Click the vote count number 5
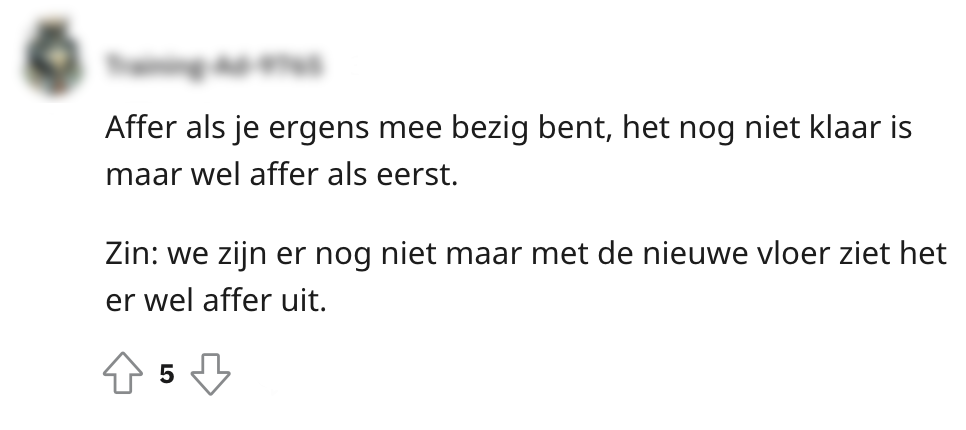Image resolution: width=966 pixels, height=430 pixels. point(167,375)
